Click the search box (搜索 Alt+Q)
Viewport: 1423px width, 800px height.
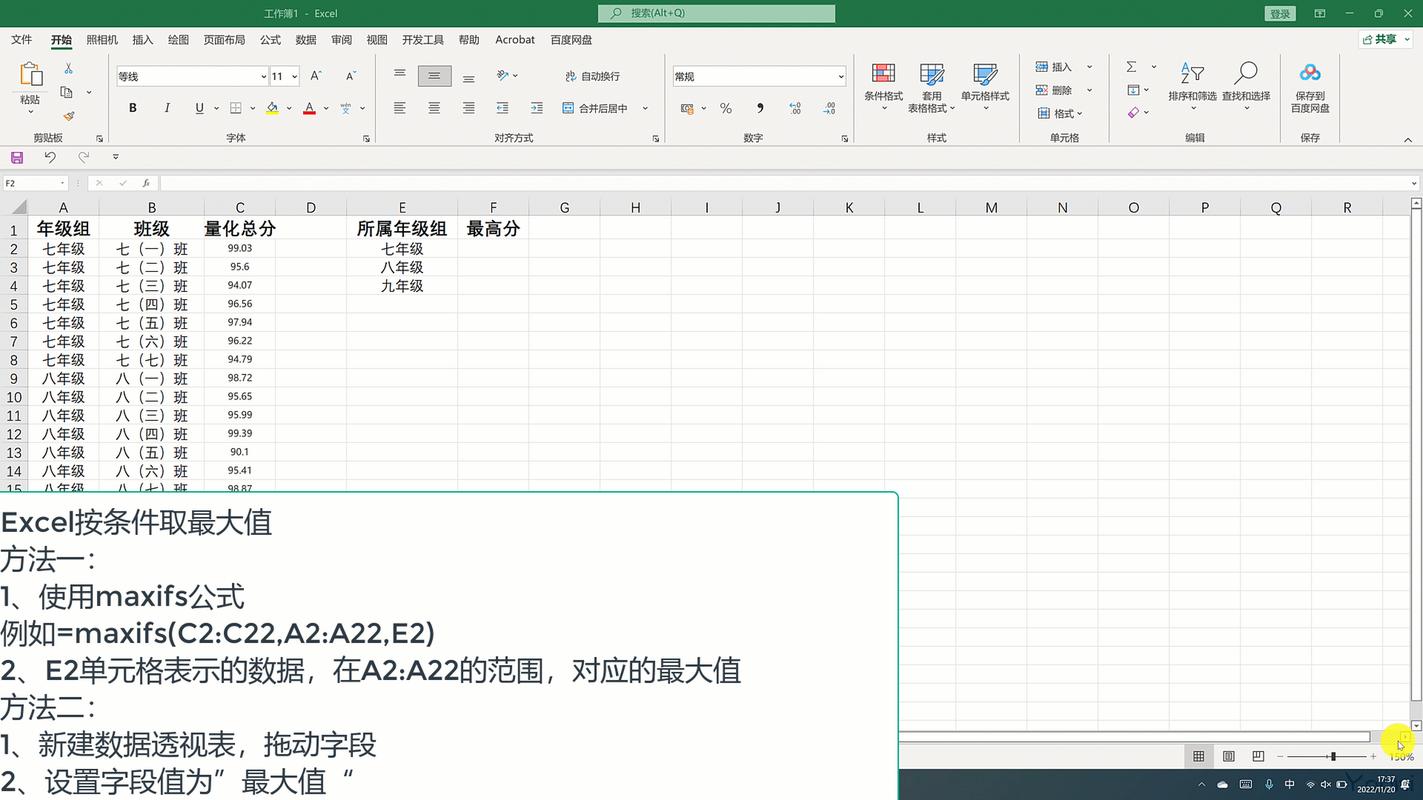(716, 13)
